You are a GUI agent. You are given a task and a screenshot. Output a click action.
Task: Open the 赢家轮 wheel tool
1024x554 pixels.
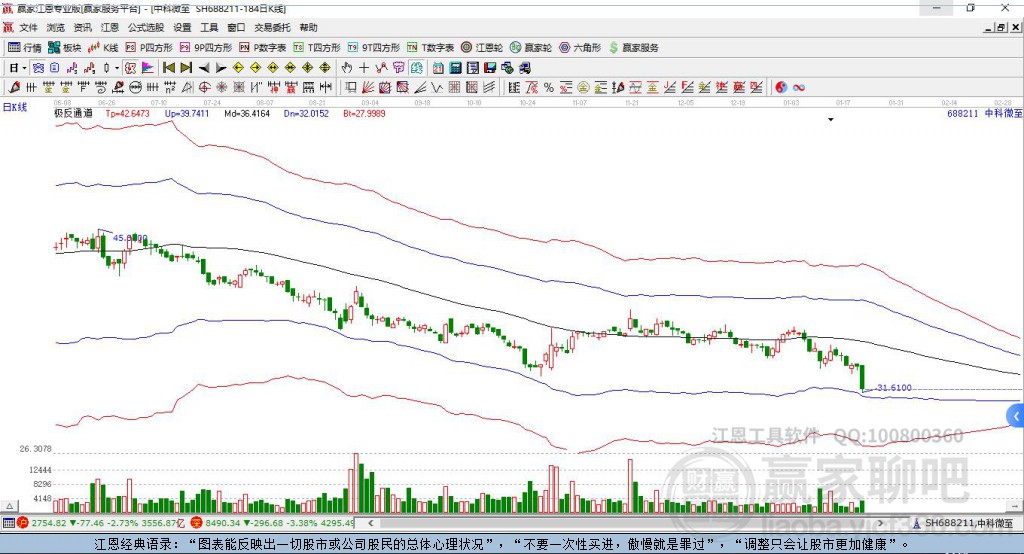point(531,48)
